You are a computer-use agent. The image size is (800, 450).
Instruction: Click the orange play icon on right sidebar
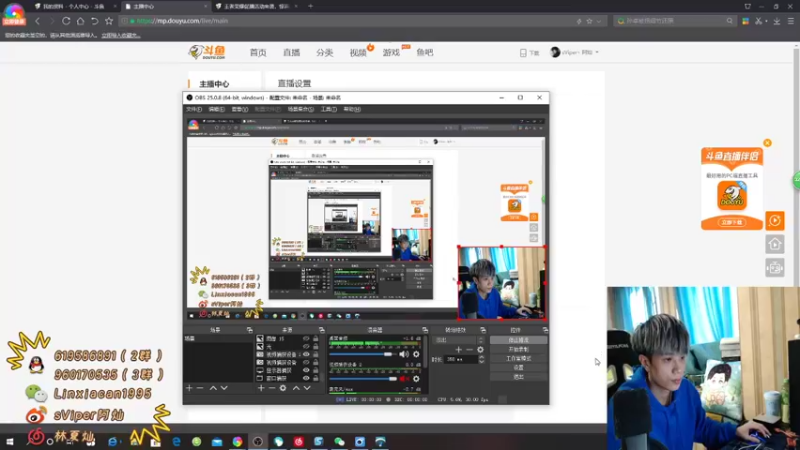(x=774, y=220)
